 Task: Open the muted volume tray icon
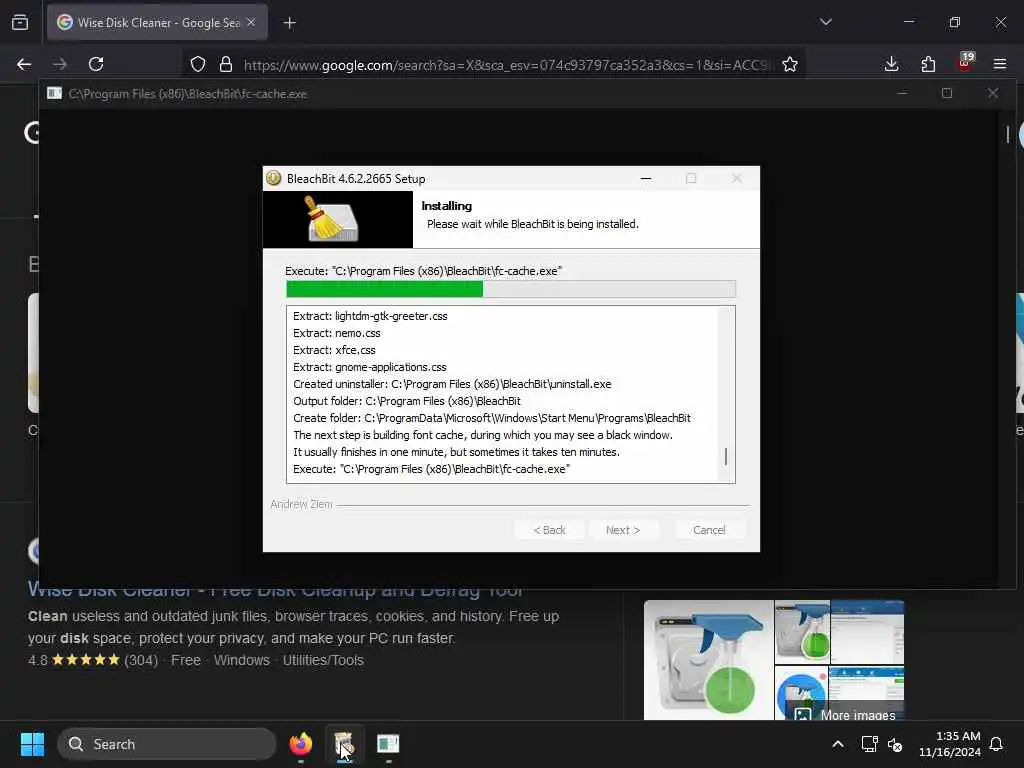(x=895, y=744)
